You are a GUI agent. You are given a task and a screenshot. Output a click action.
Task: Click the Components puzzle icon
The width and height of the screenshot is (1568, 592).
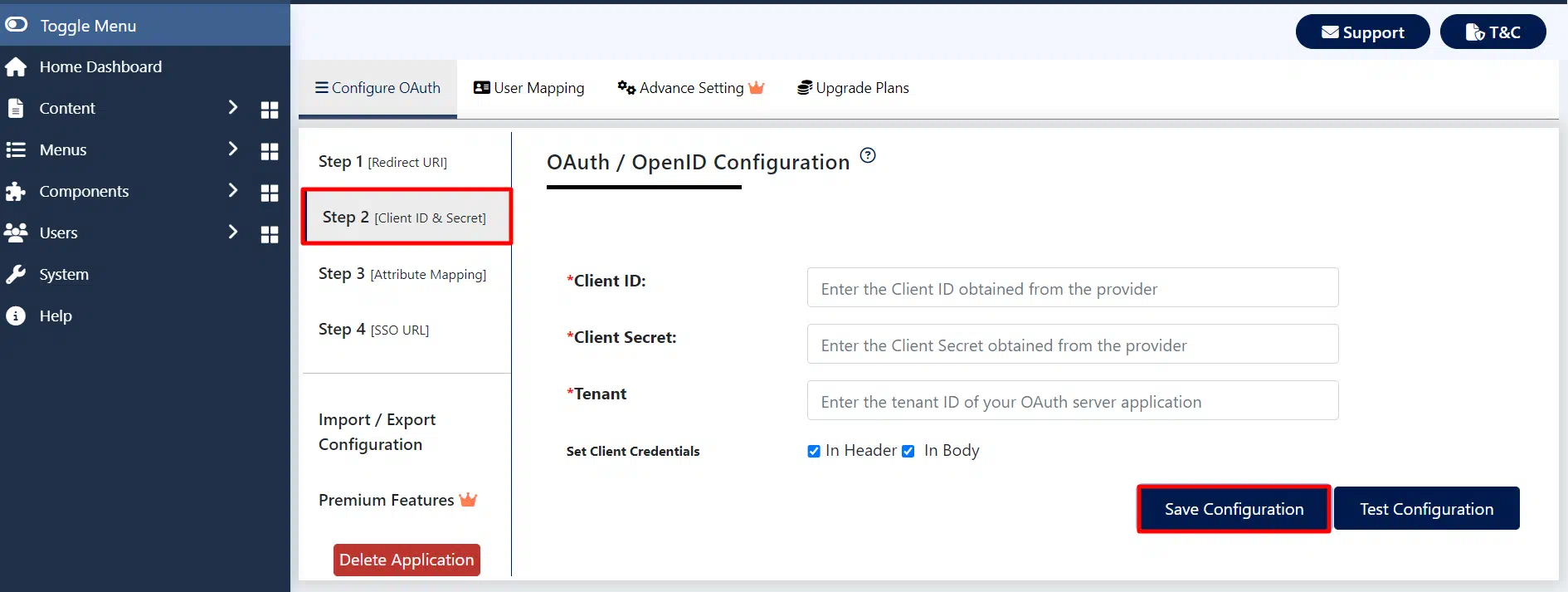[16, 192]
